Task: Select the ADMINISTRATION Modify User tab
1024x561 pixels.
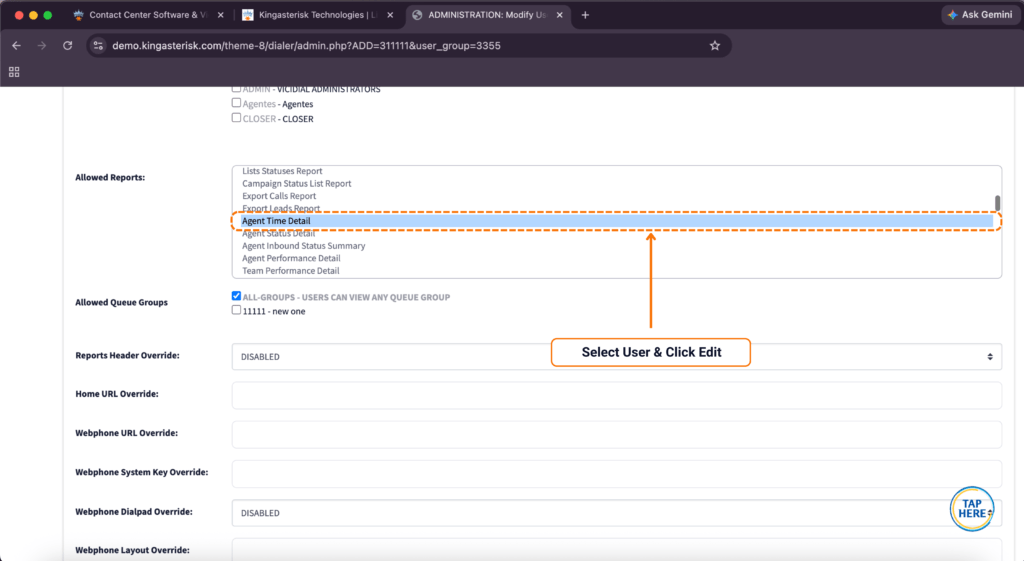Action: click(488, 15)
